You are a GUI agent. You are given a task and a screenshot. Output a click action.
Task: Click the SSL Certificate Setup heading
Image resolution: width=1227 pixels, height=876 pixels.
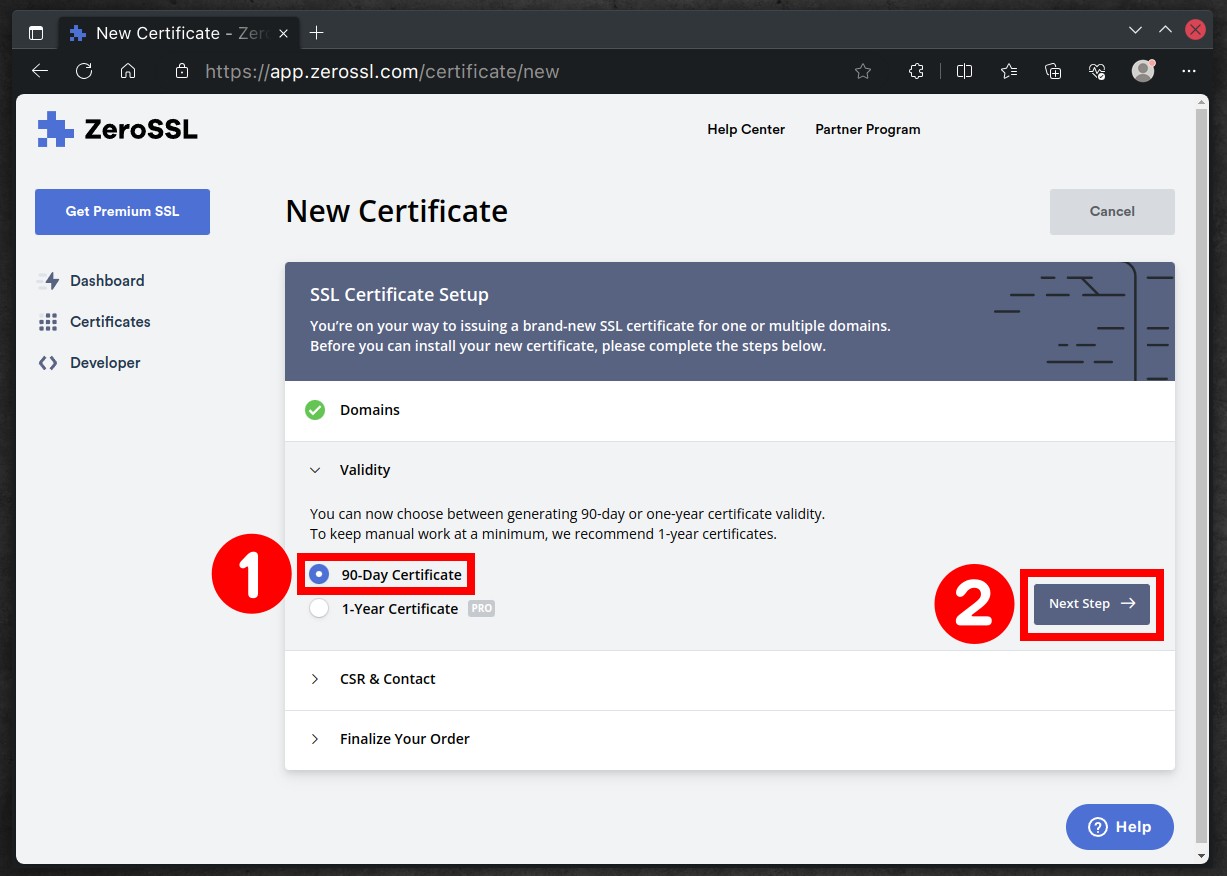[399, 295]
